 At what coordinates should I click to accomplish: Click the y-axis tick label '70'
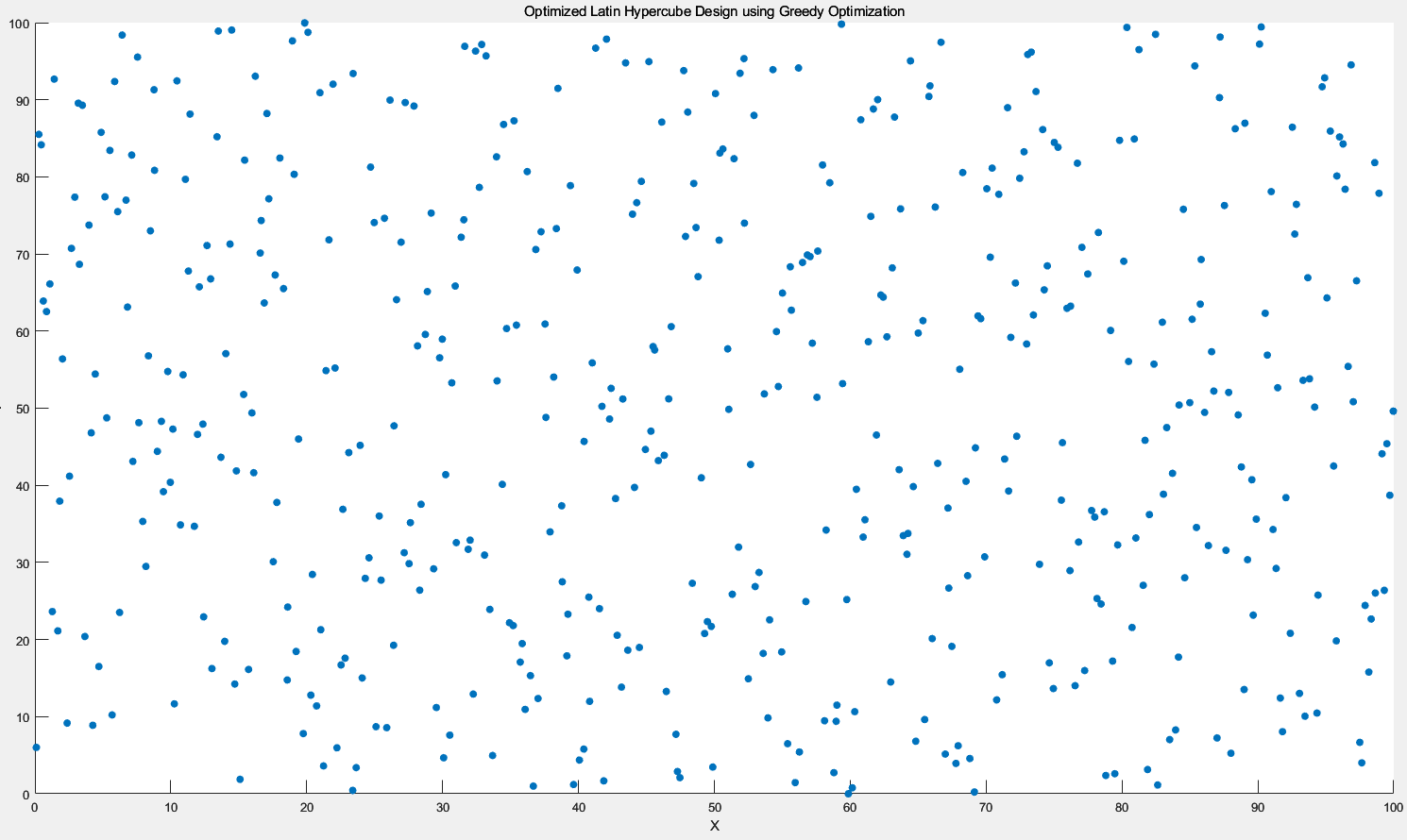point(23,255)
